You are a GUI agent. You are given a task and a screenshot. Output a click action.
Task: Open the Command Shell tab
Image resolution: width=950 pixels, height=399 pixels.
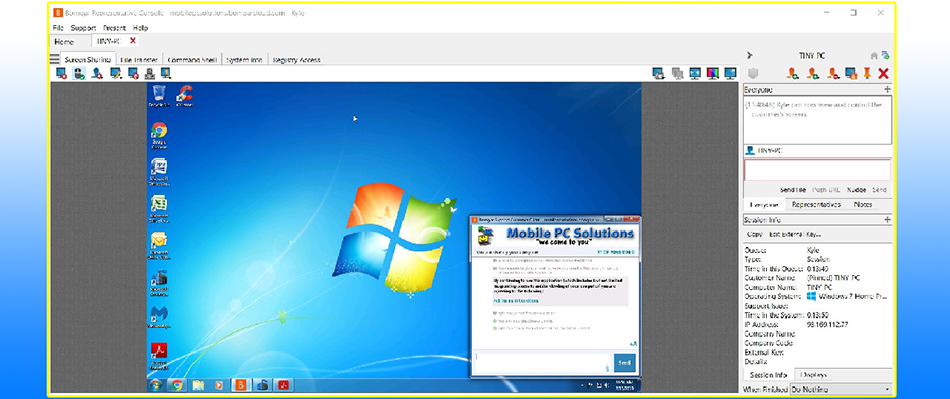tap(191, 60)
